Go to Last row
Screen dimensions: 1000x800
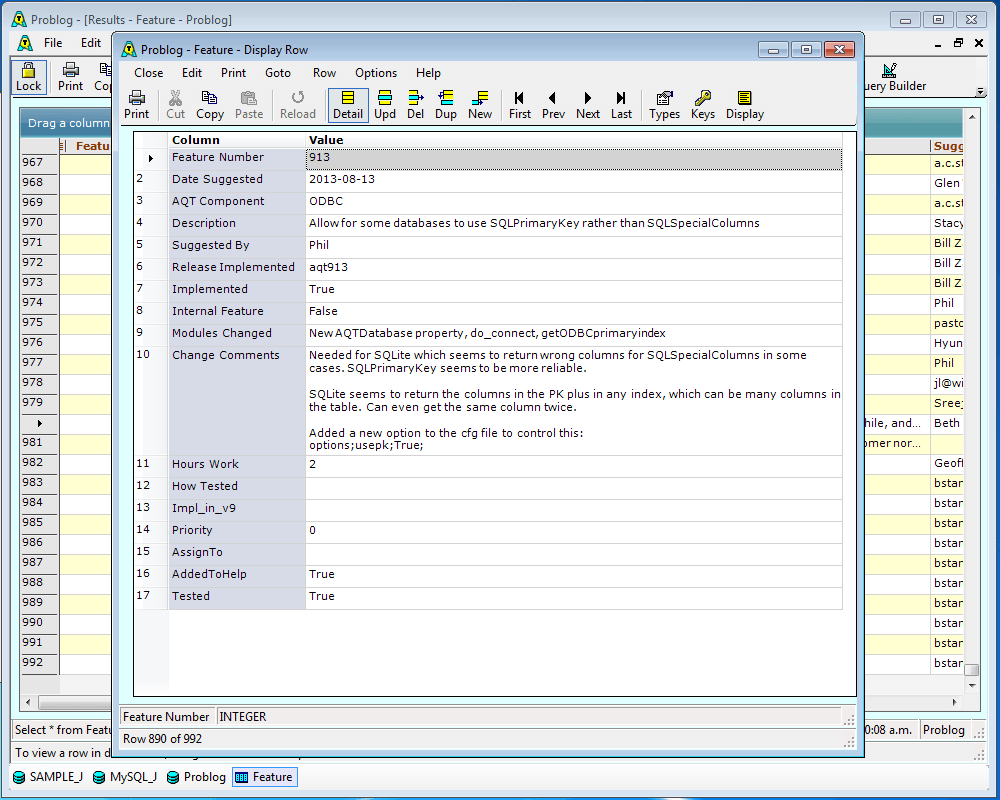click(x=621, y=105)
